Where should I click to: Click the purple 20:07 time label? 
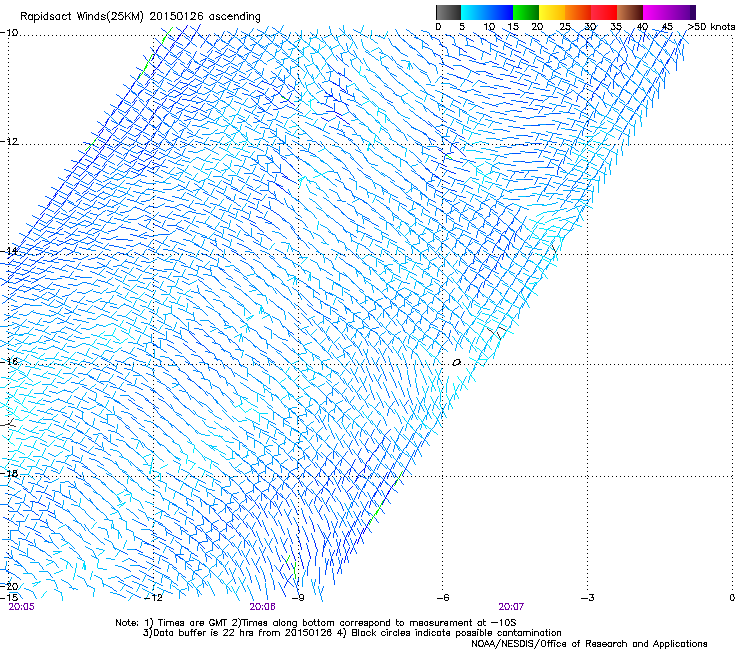coord(511,607)
